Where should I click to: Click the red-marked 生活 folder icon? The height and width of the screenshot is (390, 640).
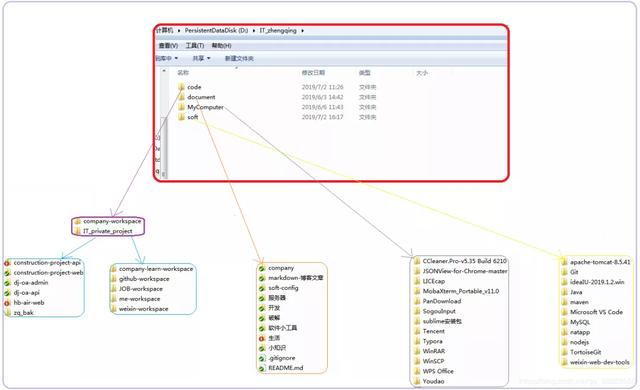click(262, 338)
